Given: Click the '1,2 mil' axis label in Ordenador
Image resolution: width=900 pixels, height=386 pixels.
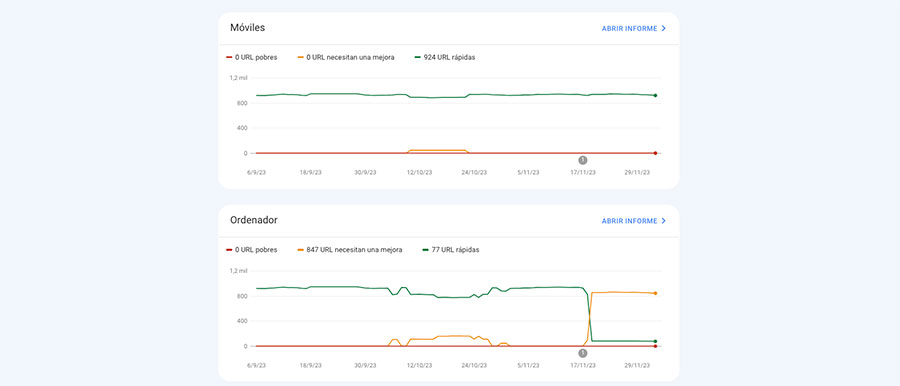Looking at the screenshot, I should [239, 271].
